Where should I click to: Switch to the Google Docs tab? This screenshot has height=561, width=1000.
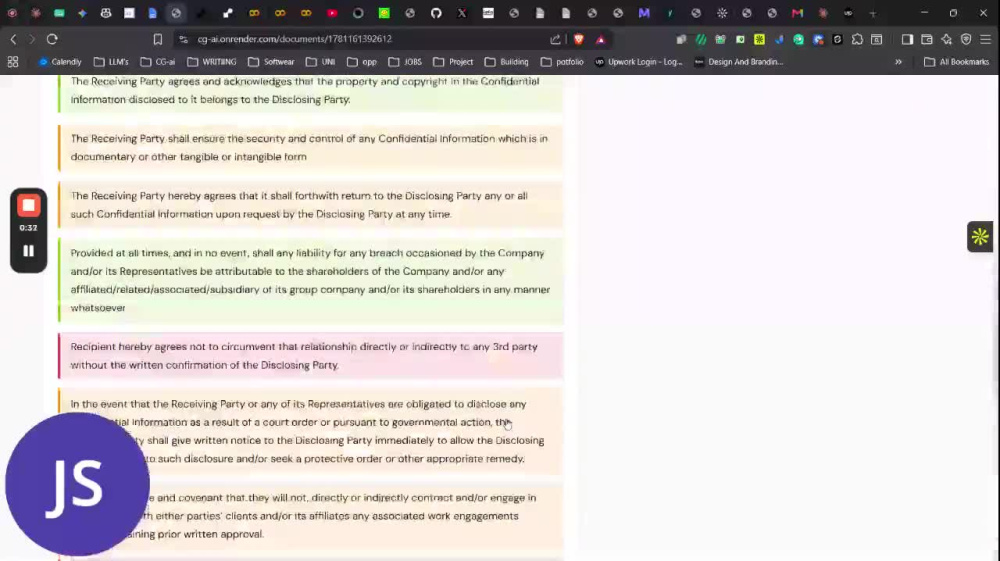point(152,13)
